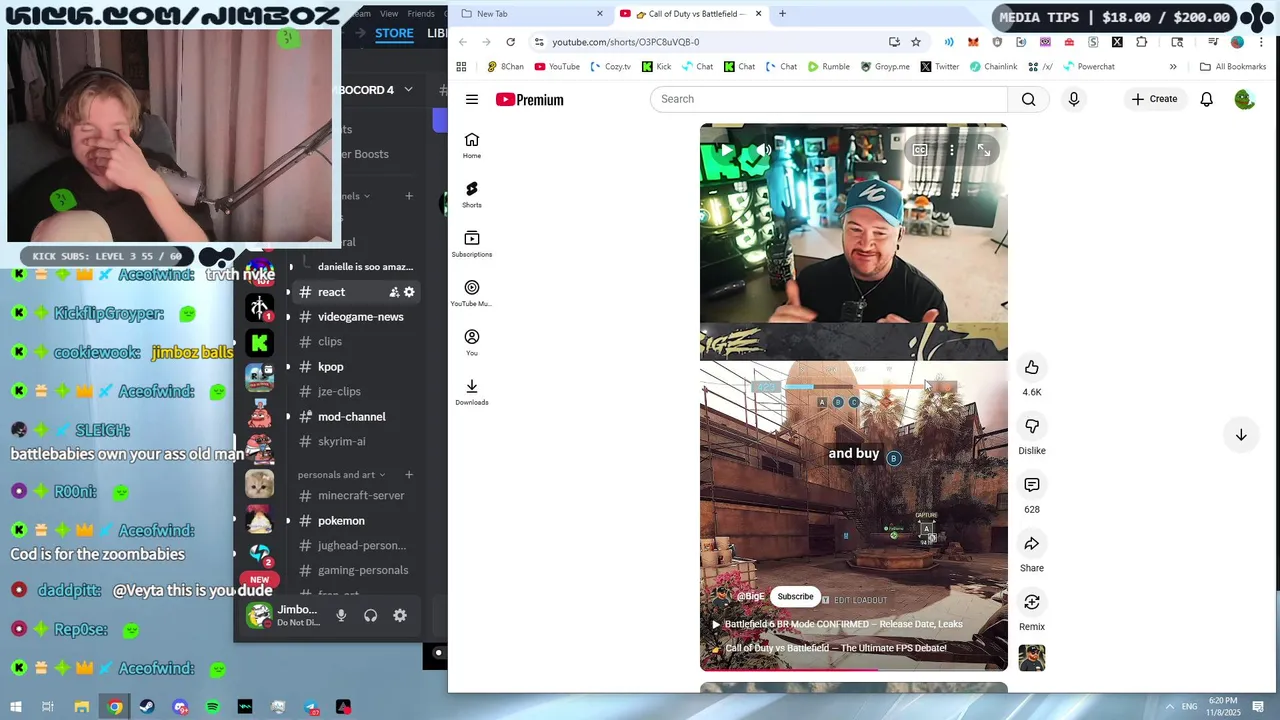The width and height of the screenshot is (1280, 720).
Task: Open All Bookmarks folder
Action: coord(1233,67)
